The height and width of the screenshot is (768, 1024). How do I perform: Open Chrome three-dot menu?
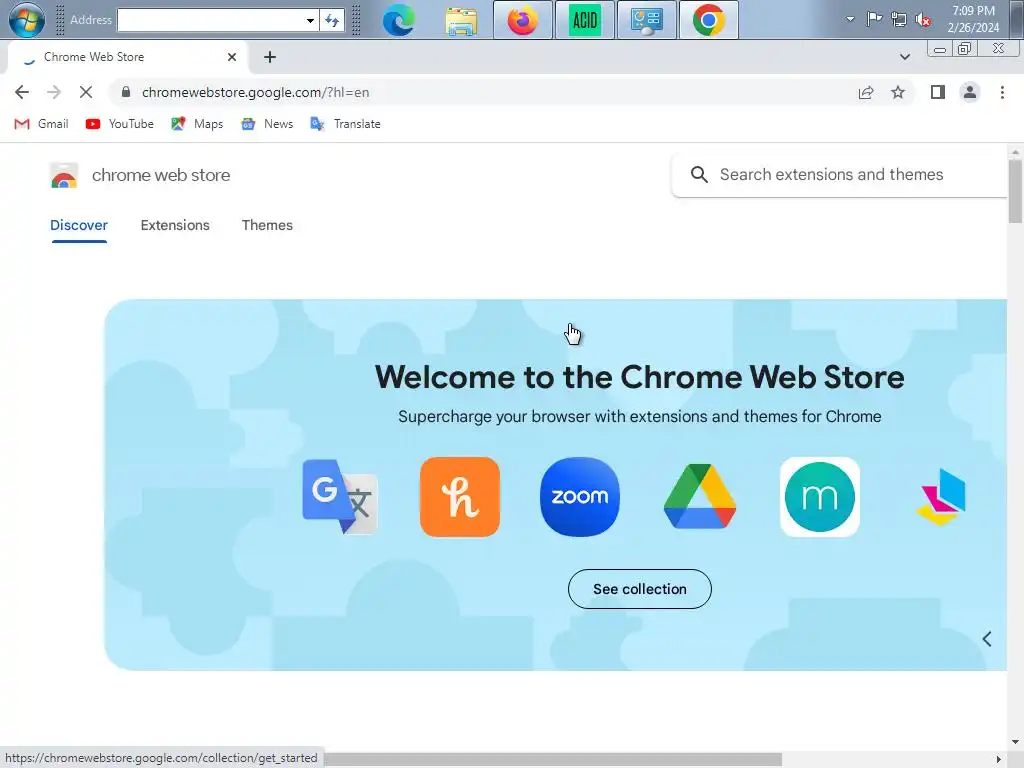tap(1002, 92)
